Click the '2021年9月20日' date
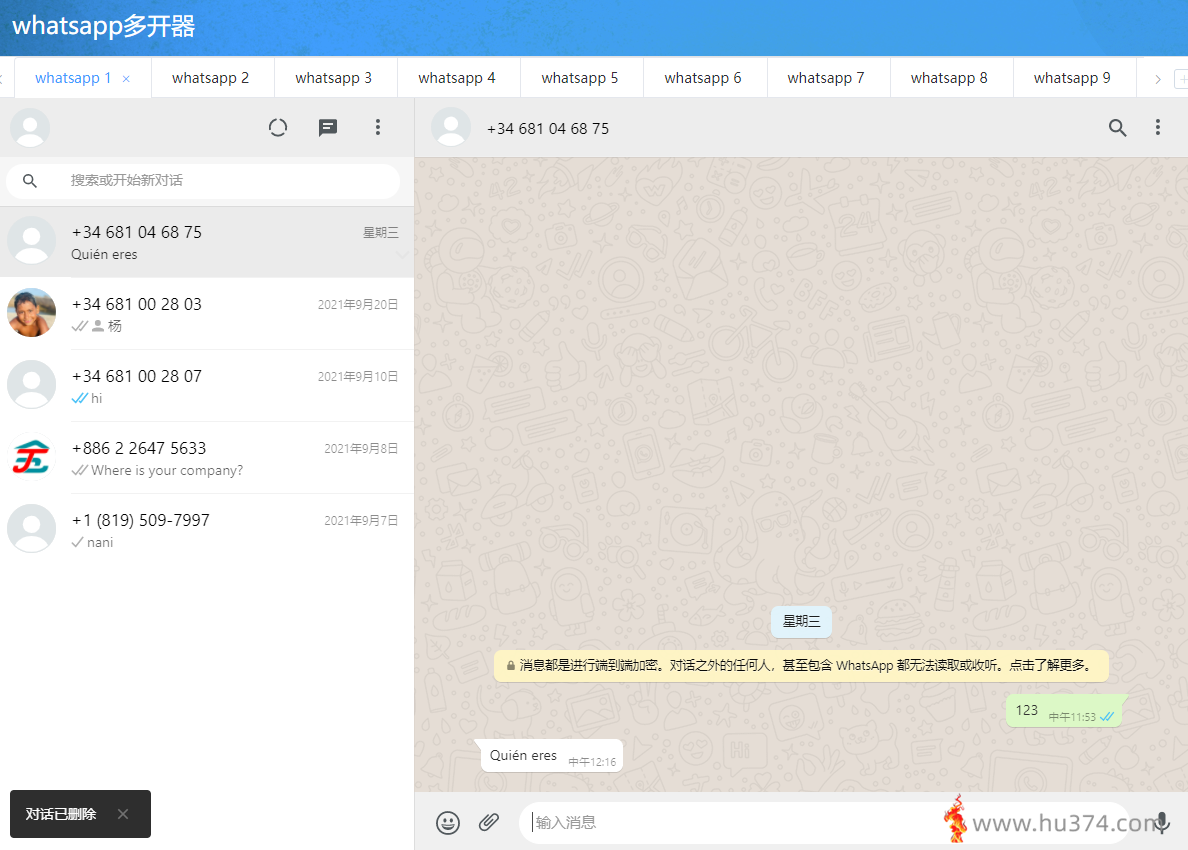 pyautogui.click(x=358, y=305)
